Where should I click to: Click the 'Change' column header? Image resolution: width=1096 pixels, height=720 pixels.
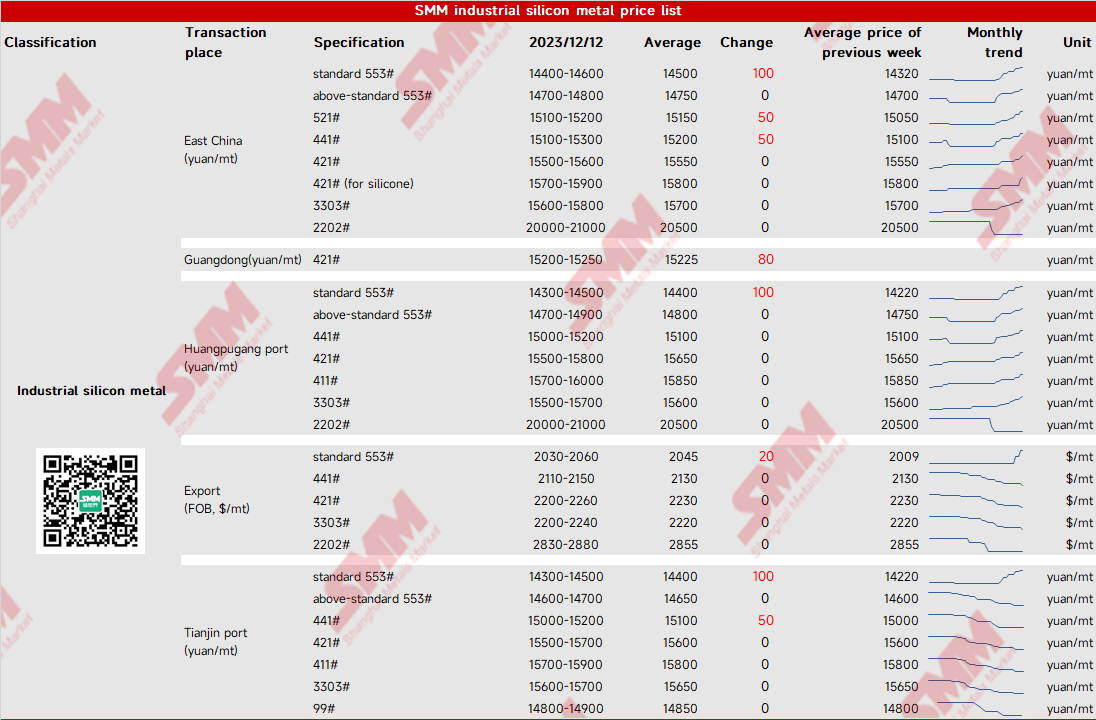pyautogui.click(x=747, y=42)
